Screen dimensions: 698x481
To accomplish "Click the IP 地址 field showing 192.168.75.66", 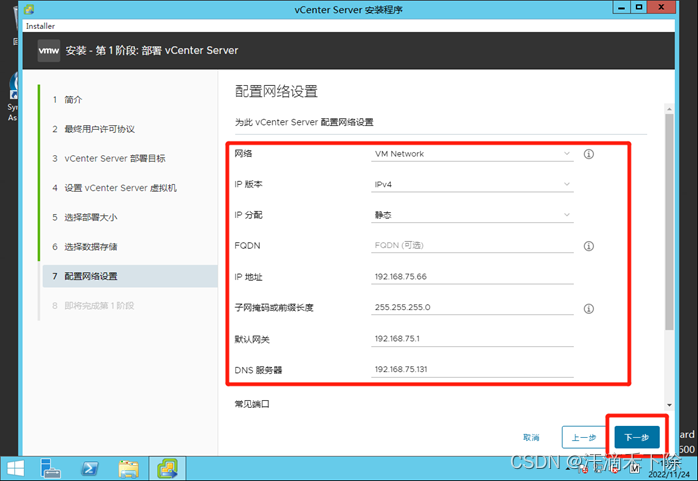I will [472, 276].
